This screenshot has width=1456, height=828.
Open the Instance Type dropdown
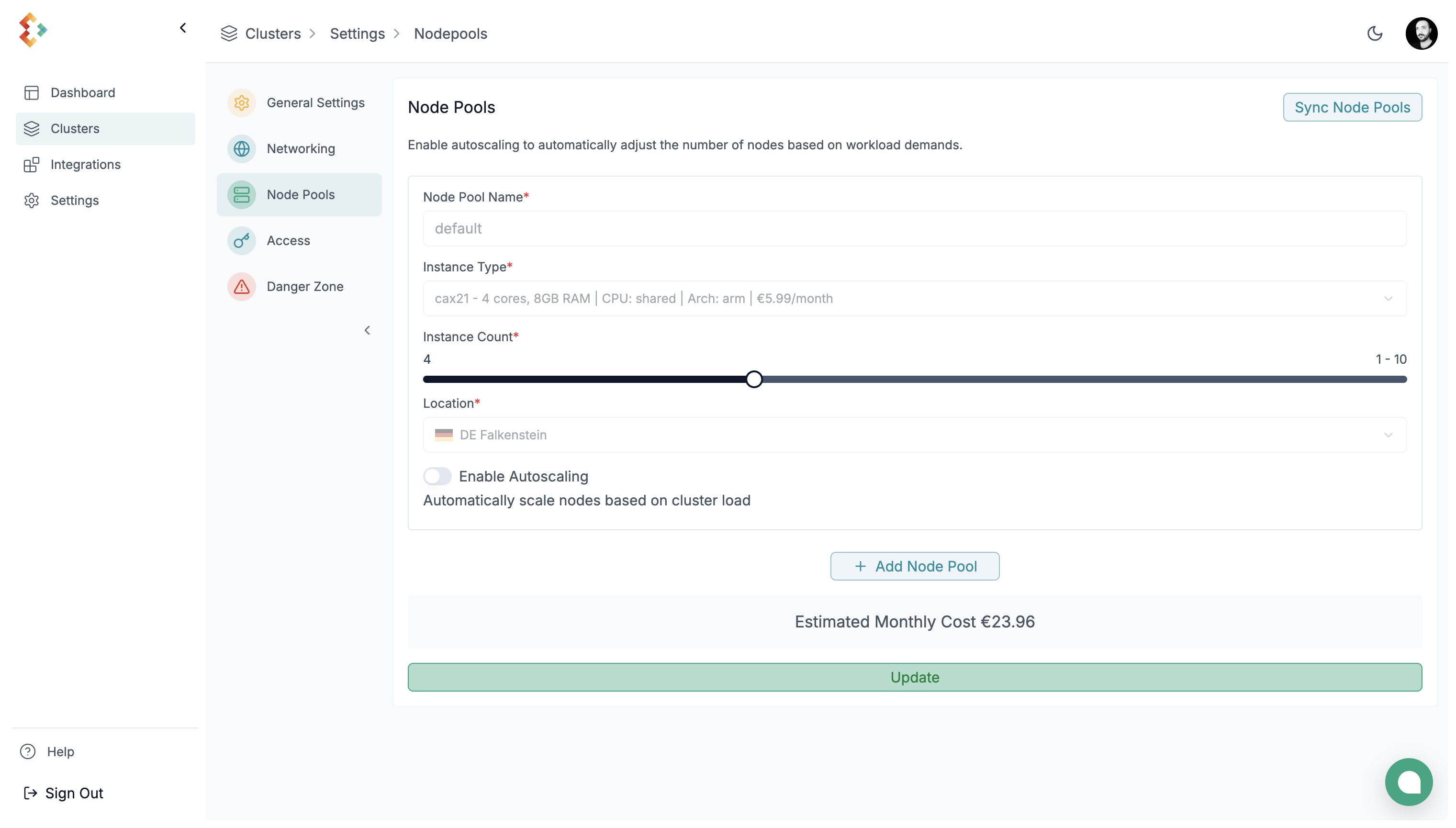point(914,299)
